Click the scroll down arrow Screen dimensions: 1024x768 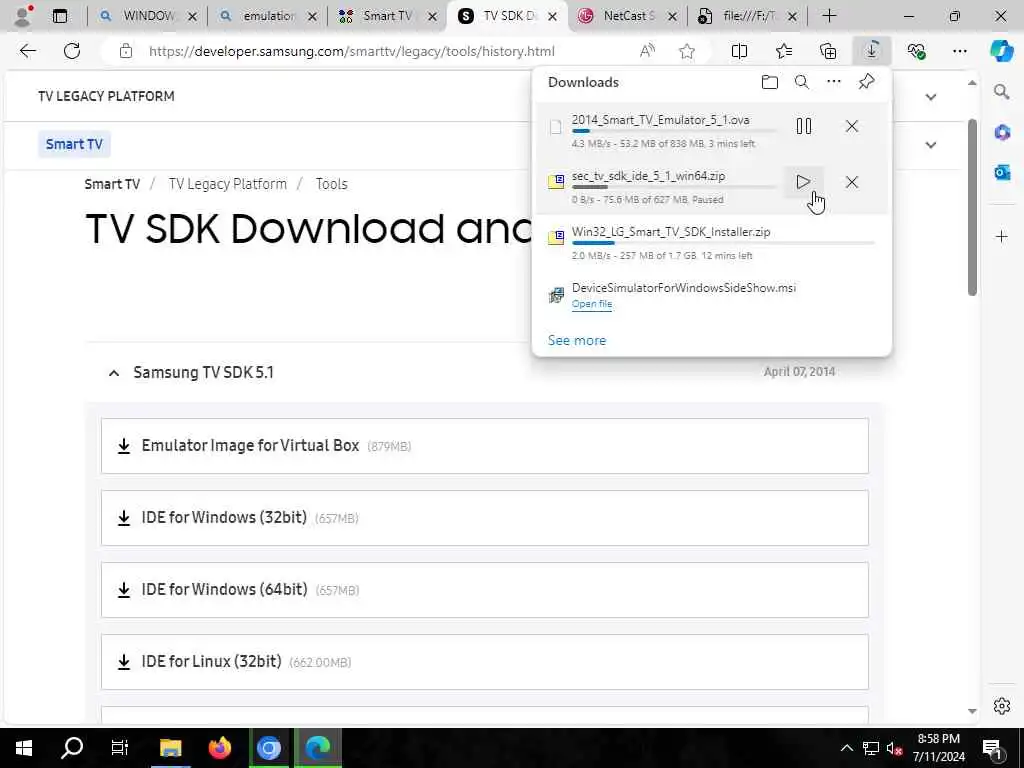coord(972,711)
